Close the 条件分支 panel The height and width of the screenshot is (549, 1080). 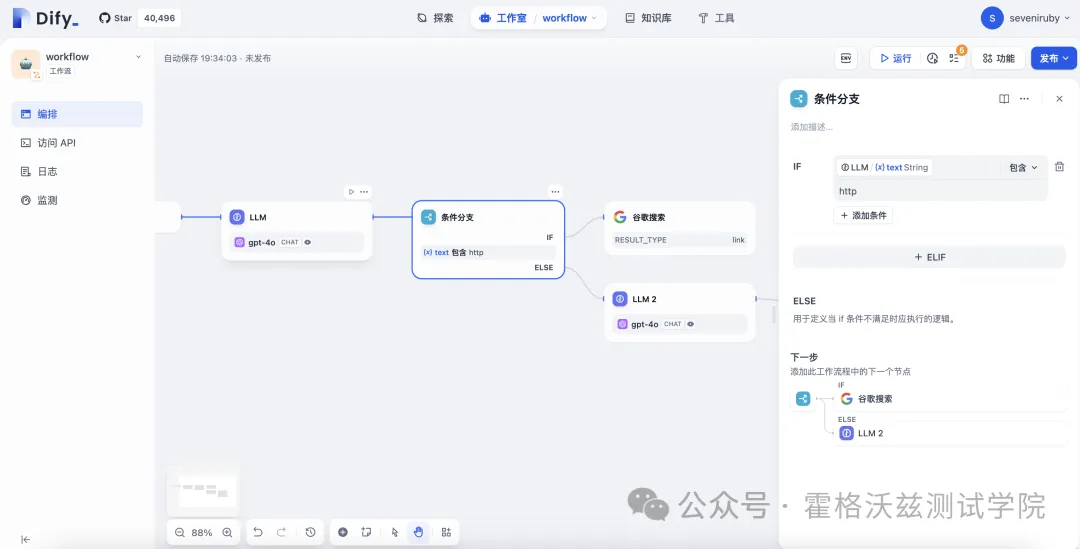[1059, 99]
